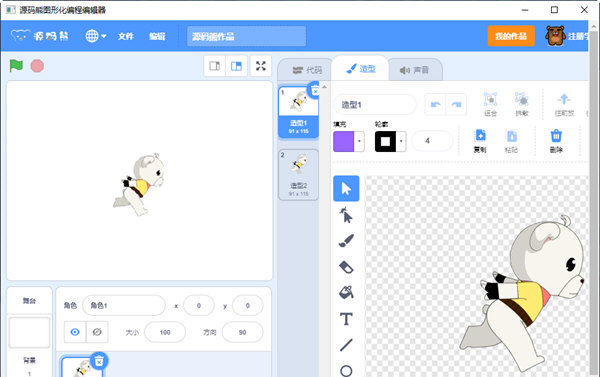This screenshot has width=600, height=377.
Task: Switch to the 代码 tab
Action: (307, 70)
